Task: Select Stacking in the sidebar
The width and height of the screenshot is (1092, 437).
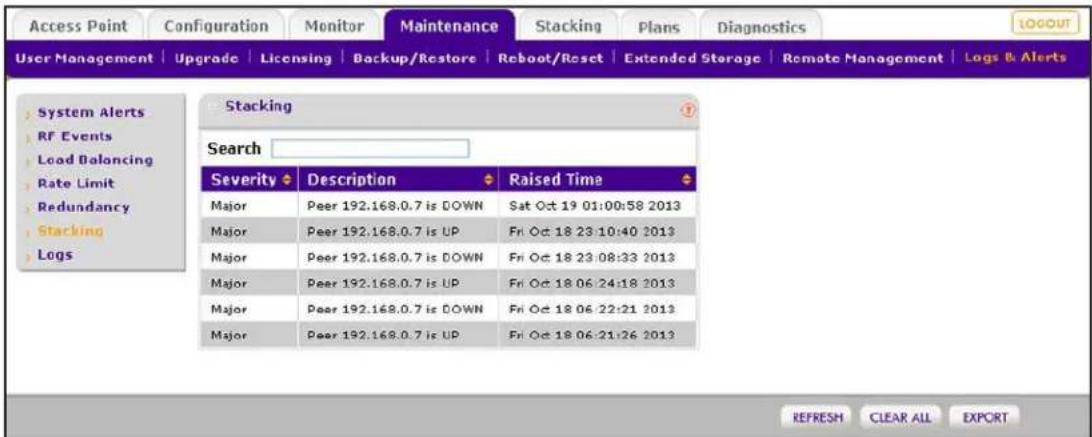Action: 70,231
